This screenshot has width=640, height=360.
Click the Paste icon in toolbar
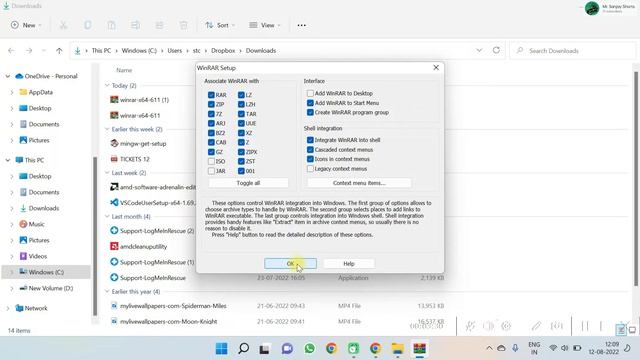point(111,25)
